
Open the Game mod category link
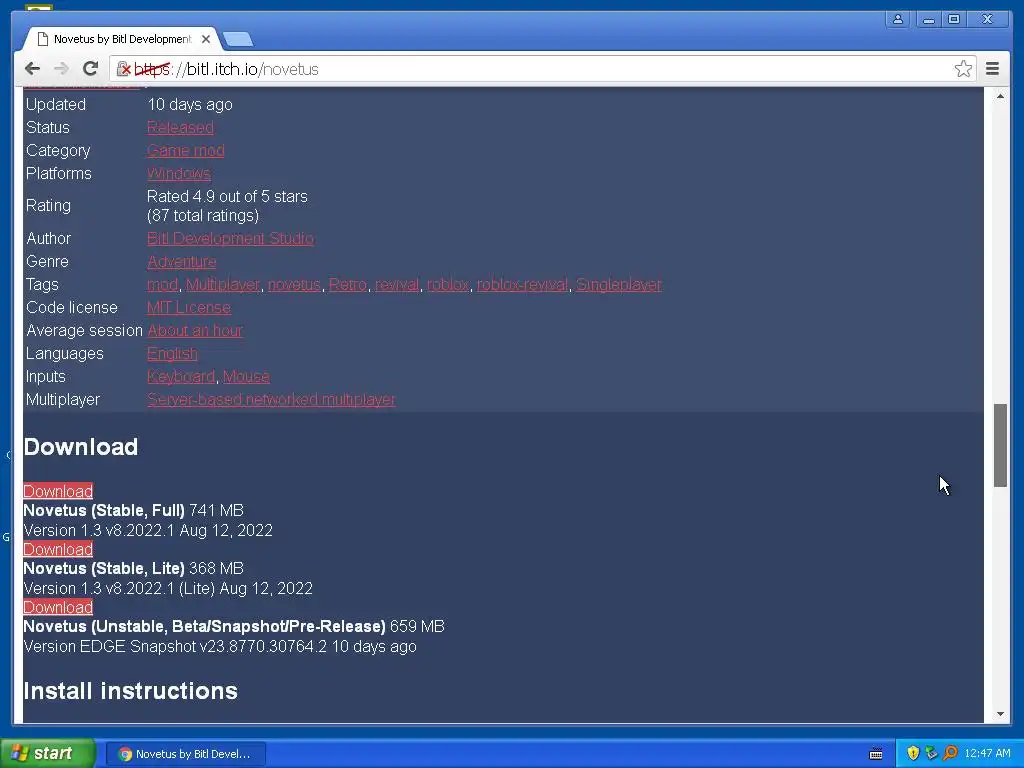click(185, 150)
